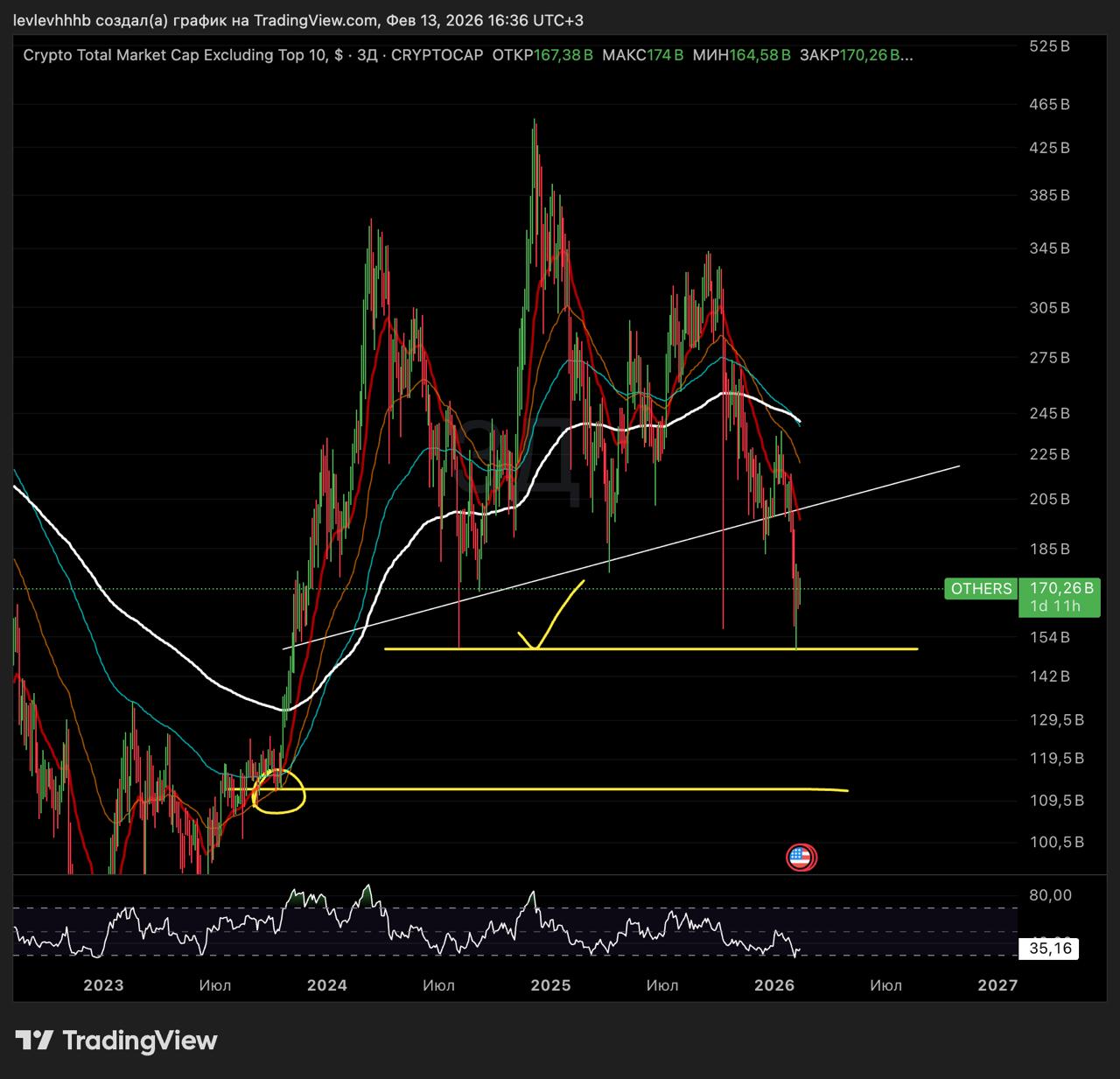Image resolution: width=1120 pixels, height=1079 pixels.
Task: Click the 525 B price scale label
Action: [x=1049, y=46]
